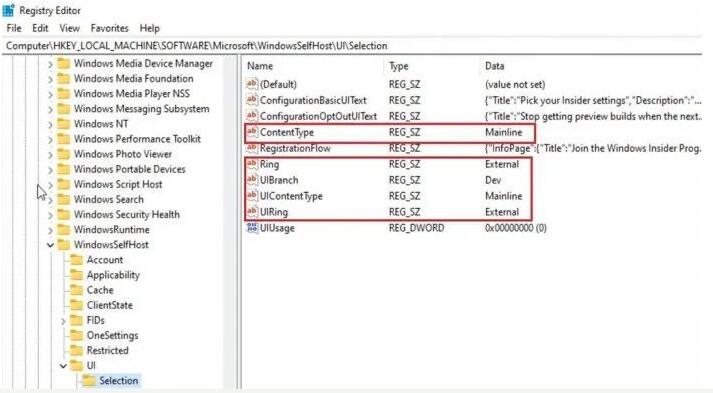Viewport: 713px width, 393px height.
Task: Click the Cache key folder icon
Action: (76, 290)
